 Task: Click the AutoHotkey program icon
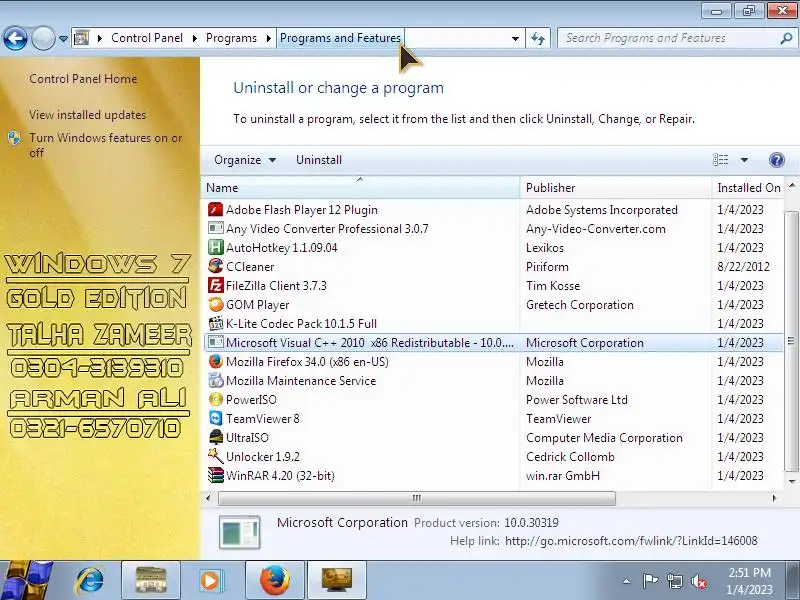coord(216,247)
